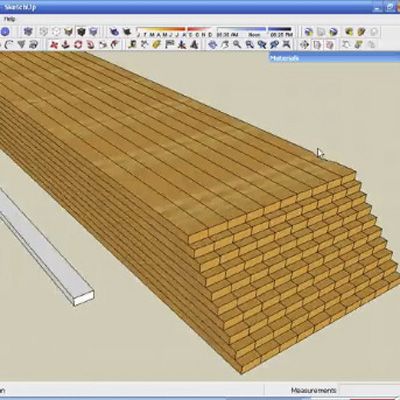Toggle Display Section Cuts
Image resolution: width=400 pixels, height=400 pixels.
click(330, 44)
